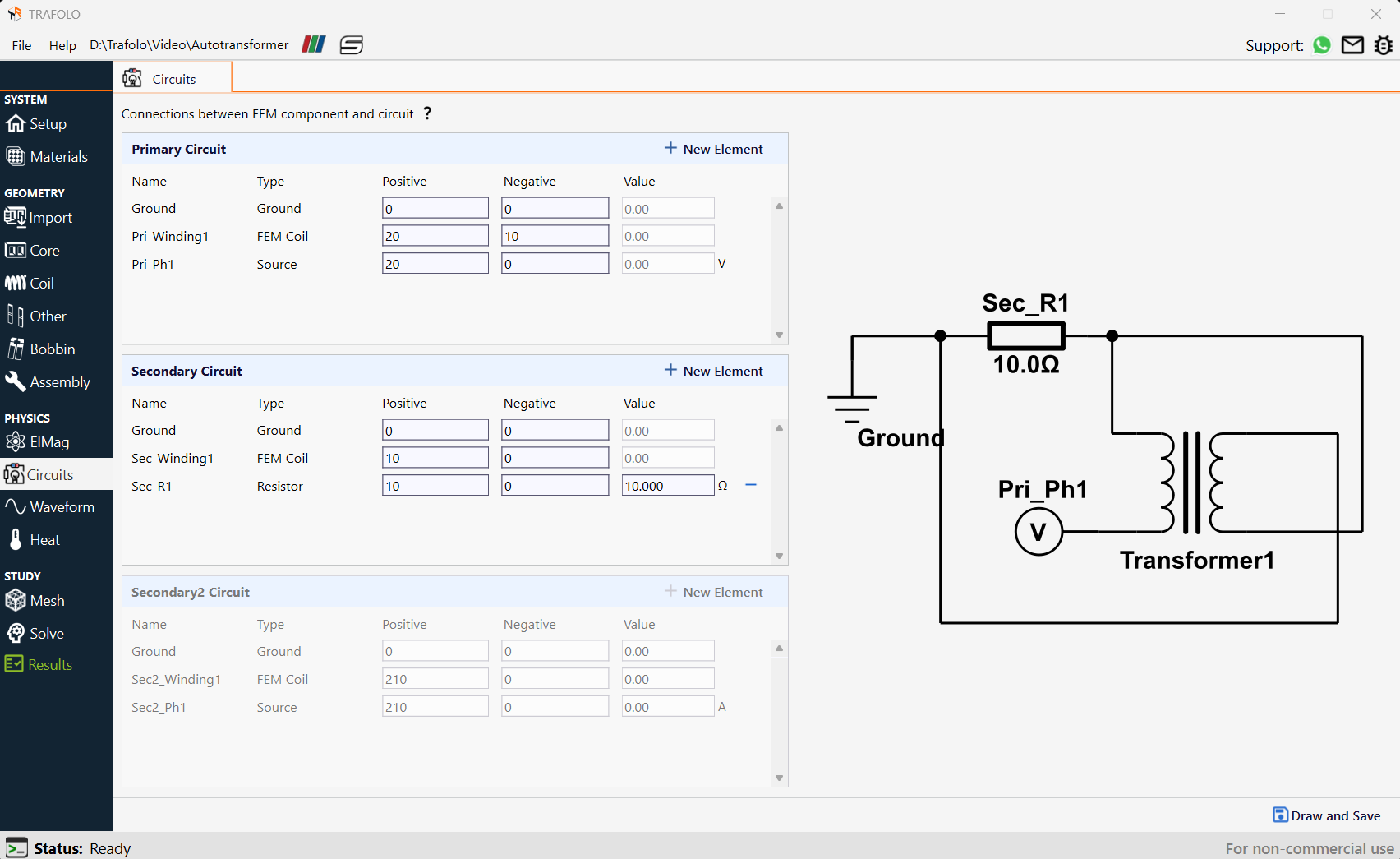Click the S logo toolbar icon
Viewport: 1400px width, 859px height.
click(352, 44)
